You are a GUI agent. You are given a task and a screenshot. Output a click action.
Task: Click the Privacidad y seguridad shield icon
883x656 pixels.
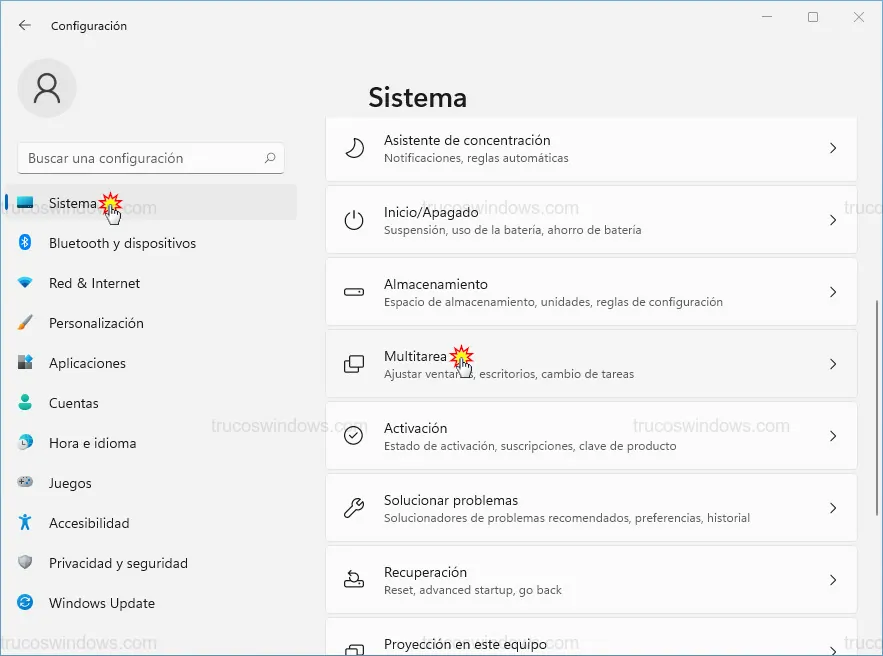25,563
